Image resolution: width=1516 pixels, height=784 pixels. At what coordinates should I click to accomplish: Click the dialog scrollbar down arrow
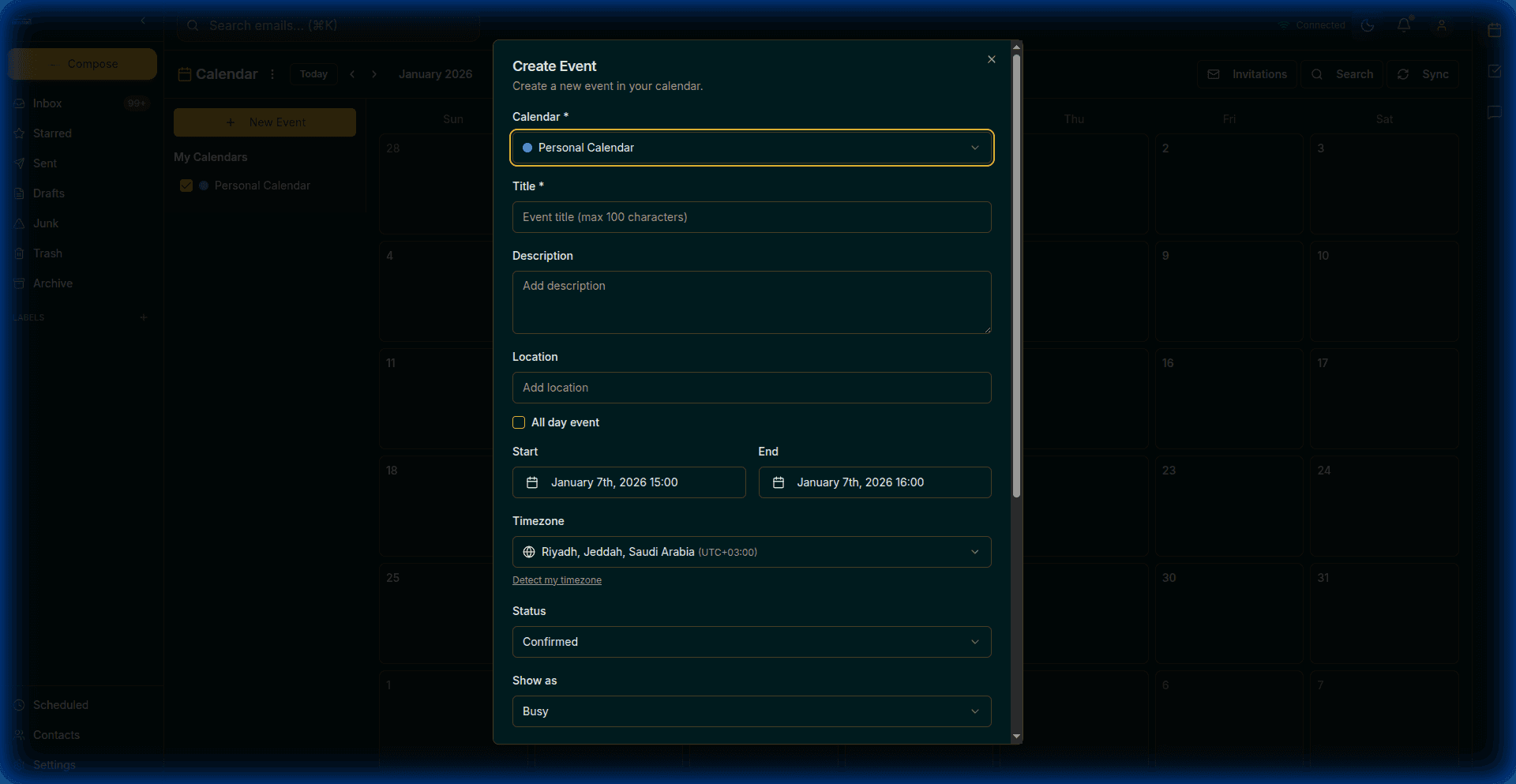click(x=1016, y=736)
